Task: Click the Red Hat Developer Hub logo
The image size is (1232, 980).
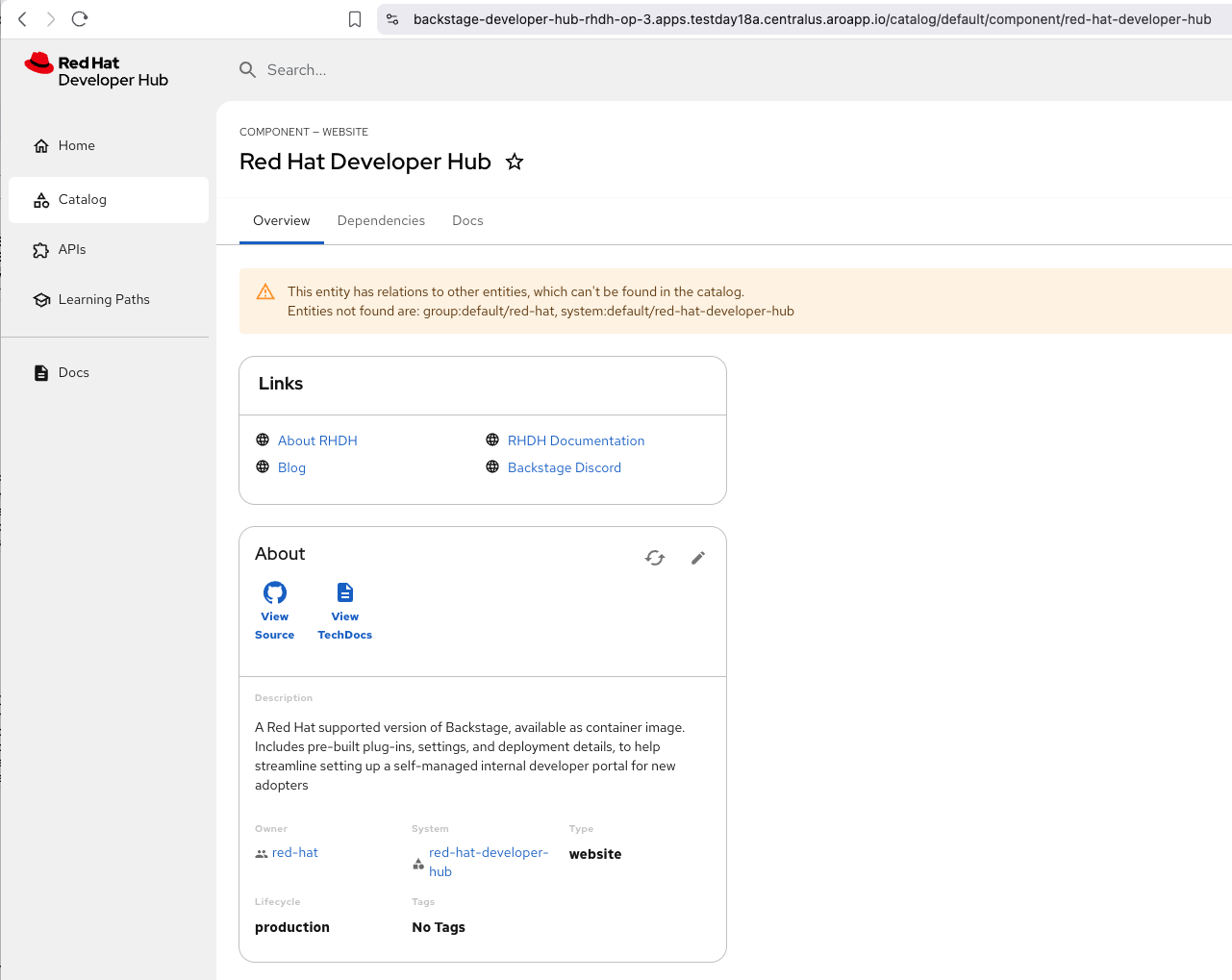Action: 96,71
